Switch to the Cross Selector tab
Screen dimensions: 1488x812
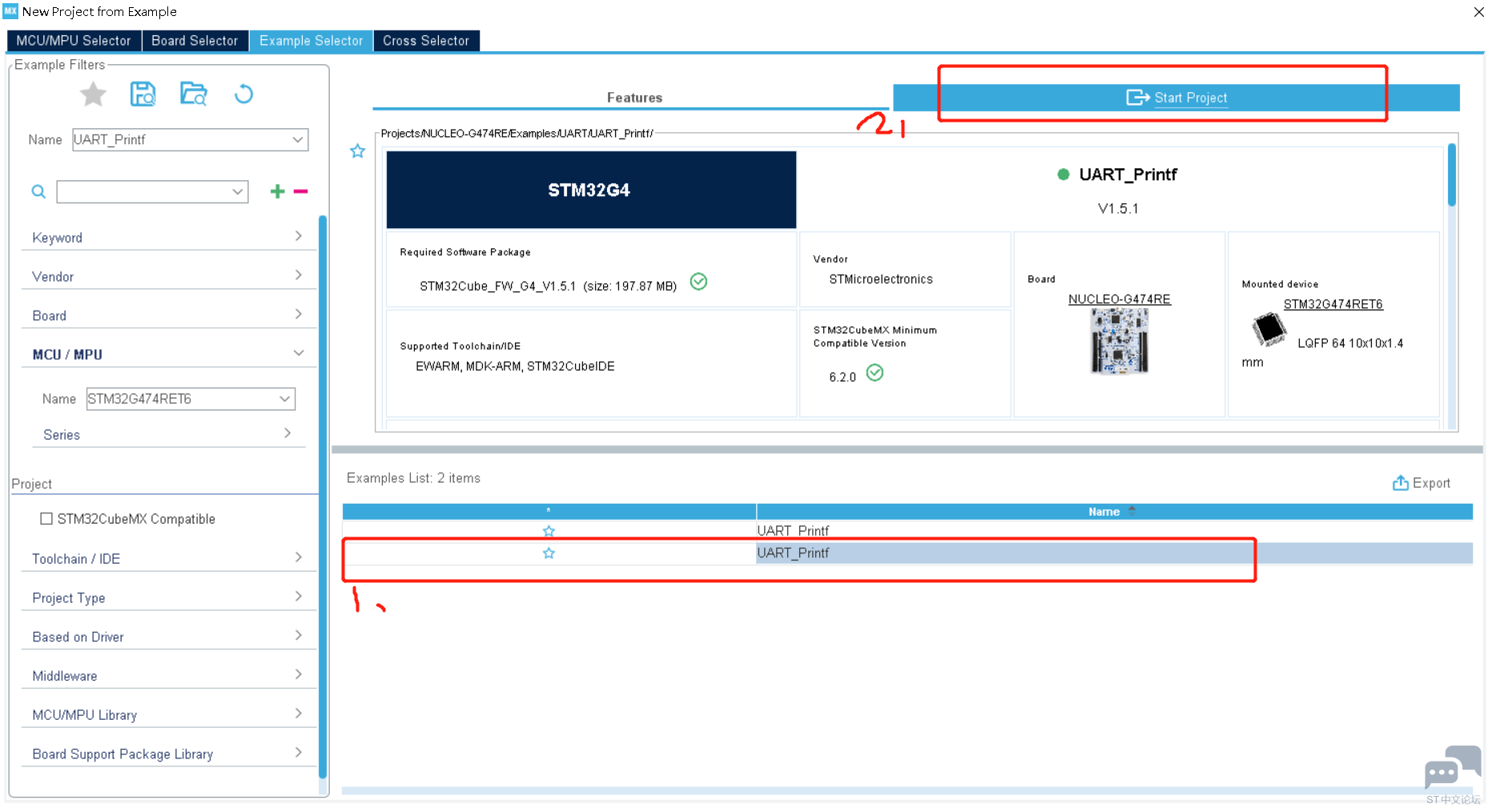pyautogui.click(x=426, y=41)
